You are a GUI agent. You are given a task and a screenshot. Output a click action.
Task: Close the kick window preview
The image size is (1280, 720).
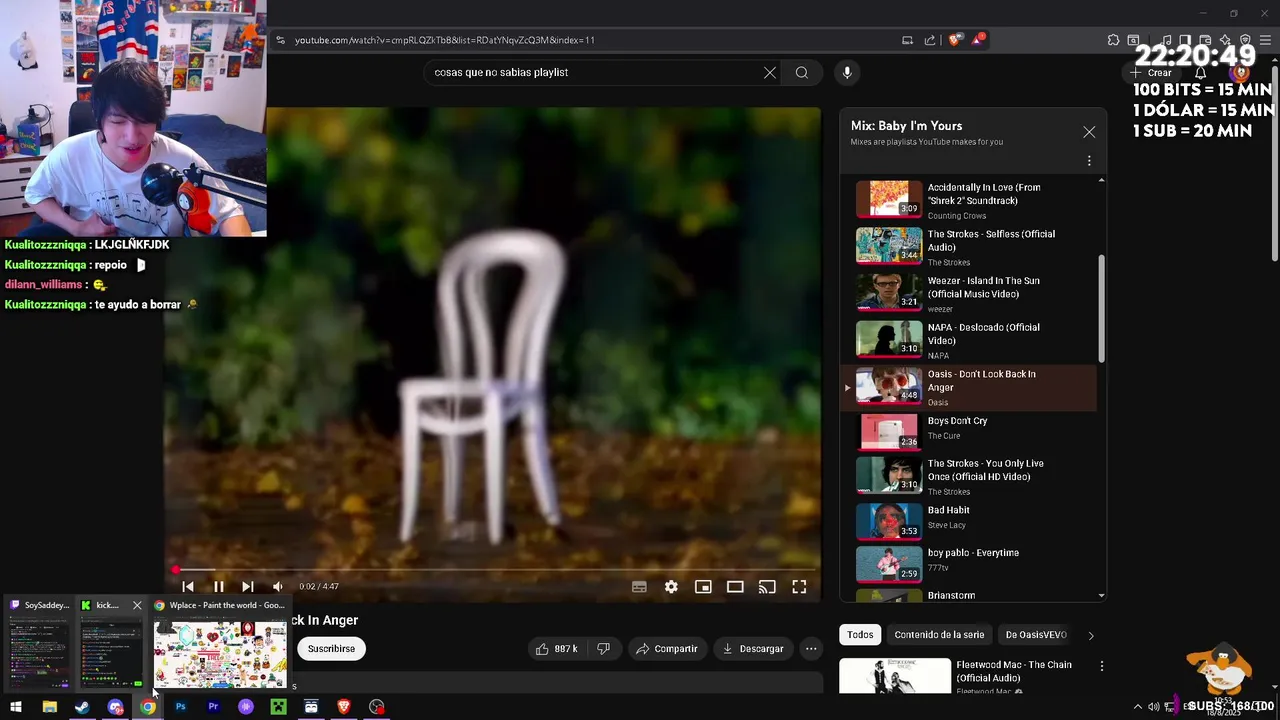pyautogui.click(x=137, y=605)
